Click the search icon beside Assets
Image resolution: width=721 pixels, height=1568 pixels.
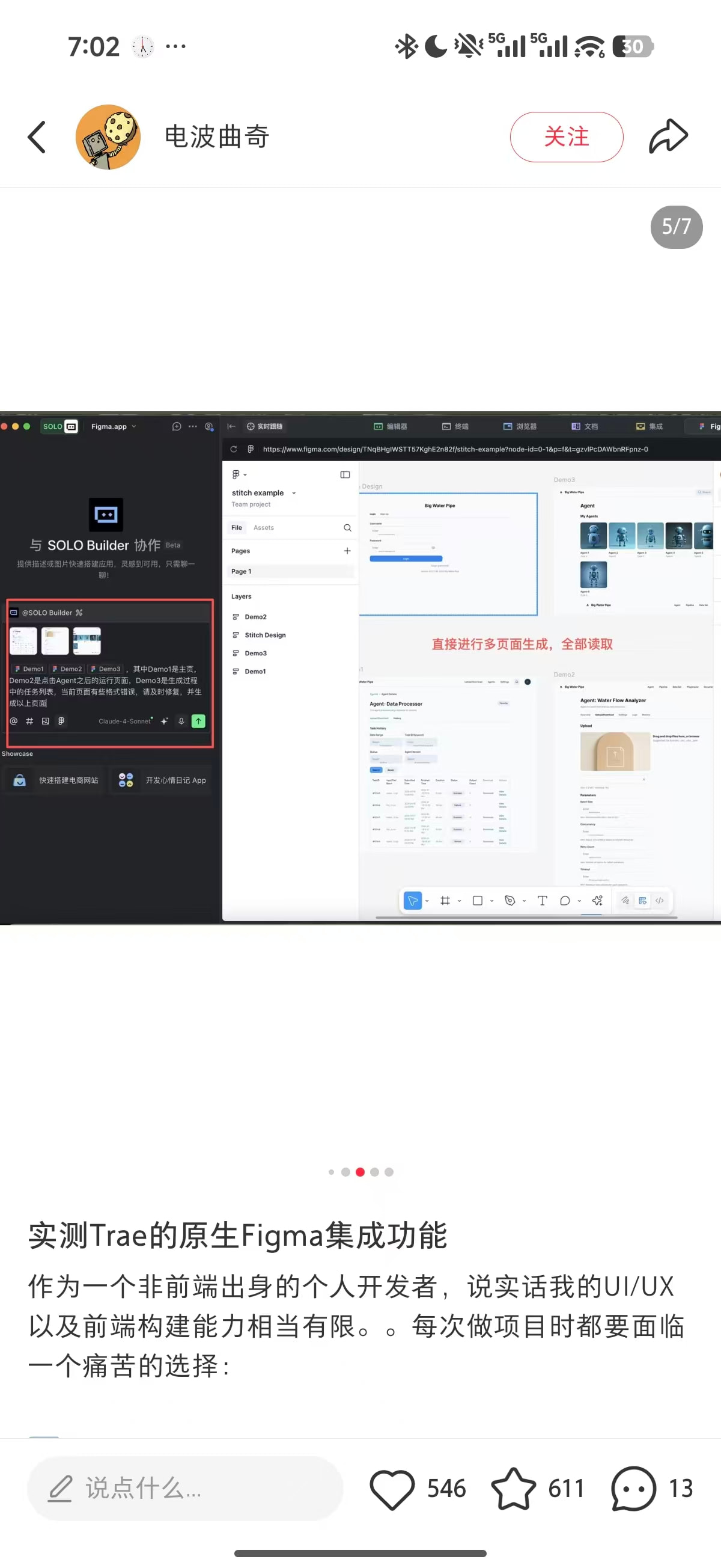[x=347, y=528]
